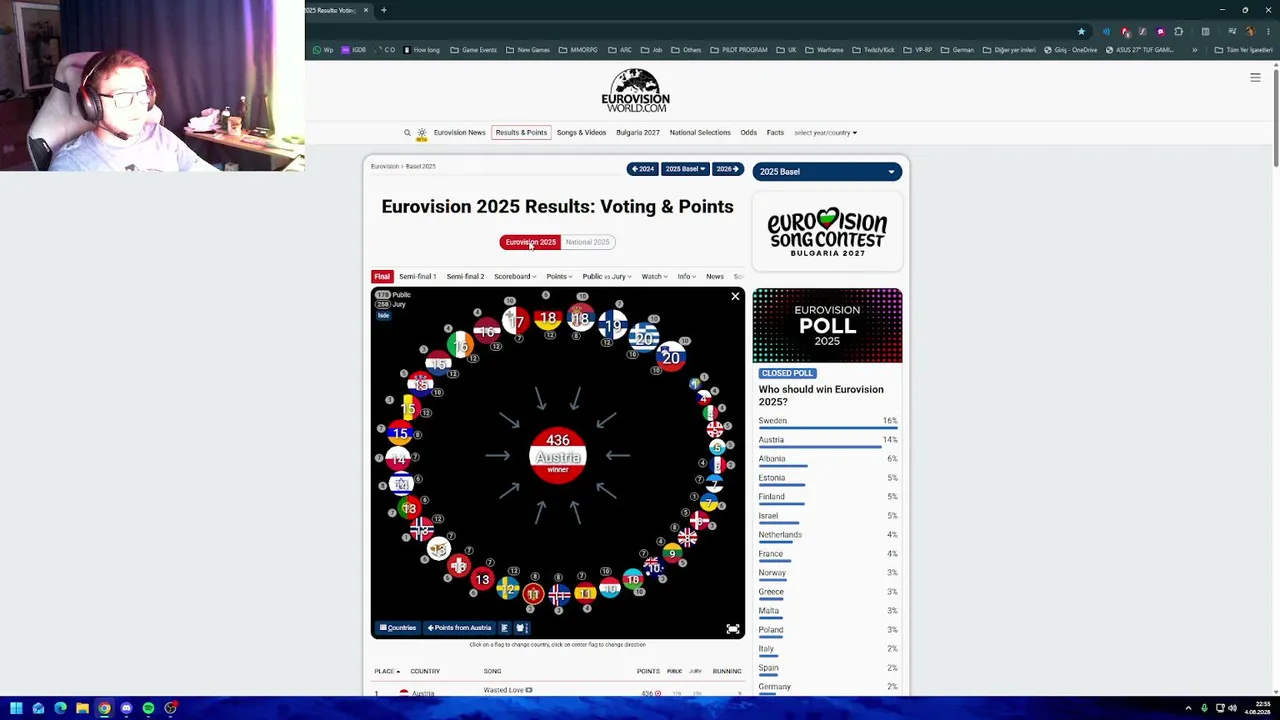
Task: Expand the voting wheel to fullscreen
Action: (x=733, y=629)
